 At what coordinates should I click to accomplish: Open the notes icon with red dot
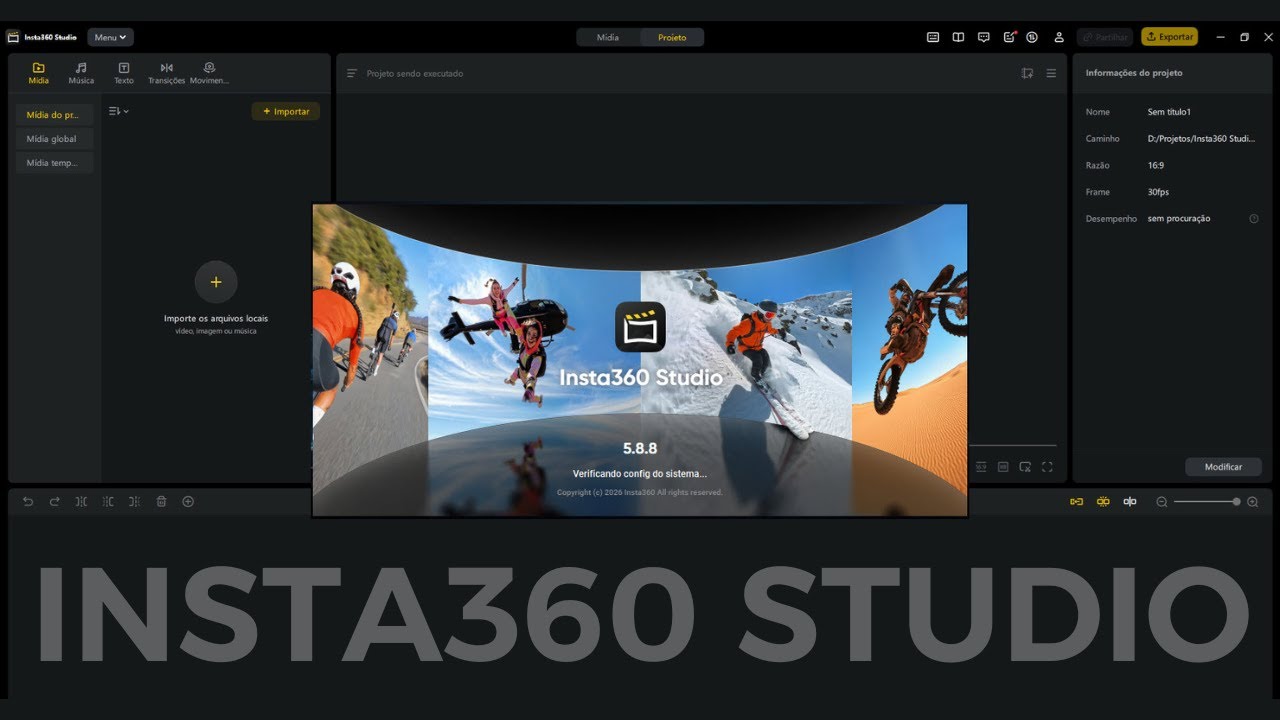1008,37
